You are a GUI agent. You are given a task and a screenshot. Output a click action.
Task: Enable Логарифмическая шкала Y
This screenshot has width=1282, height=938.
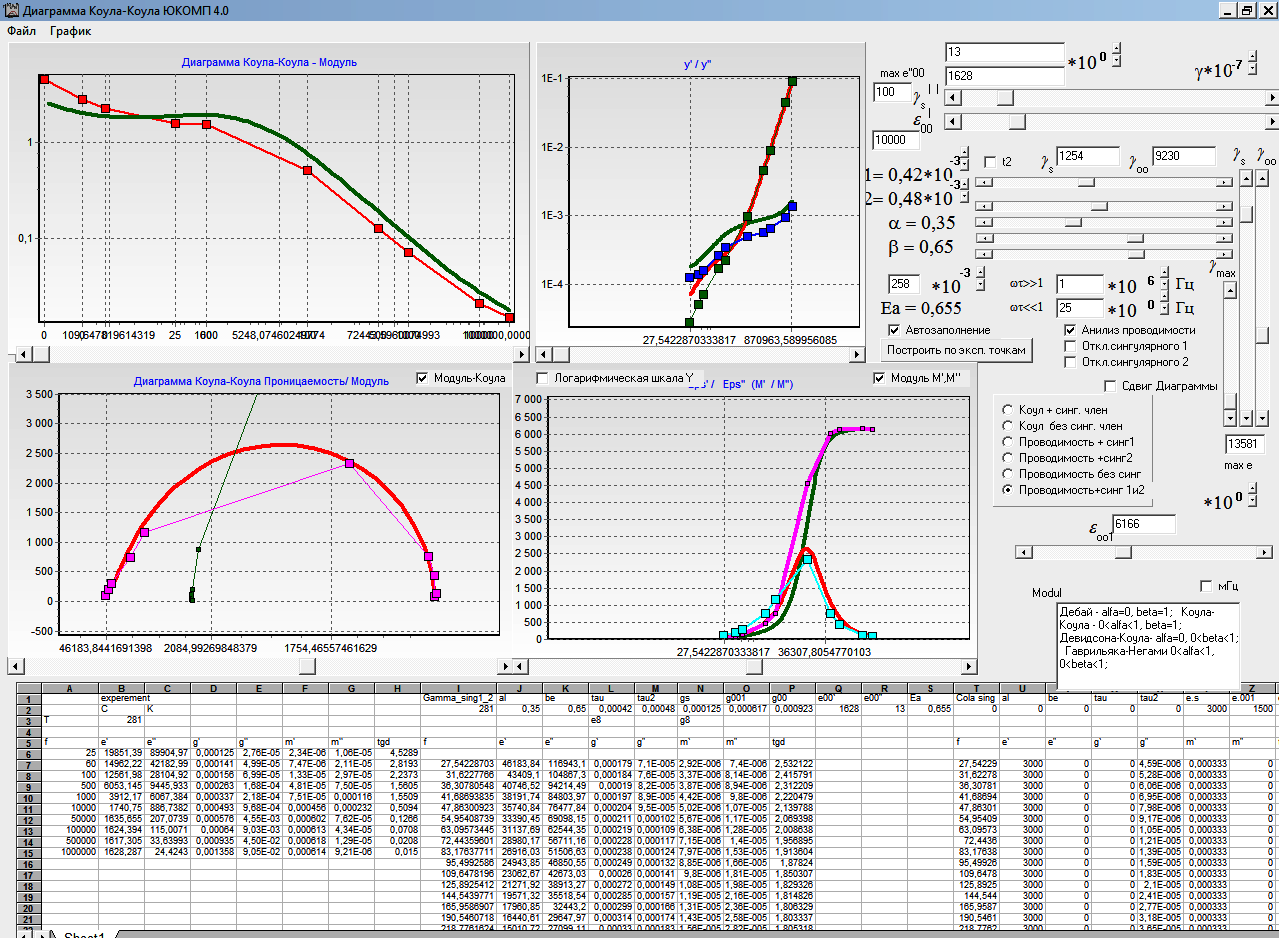(x=542, y=378)
